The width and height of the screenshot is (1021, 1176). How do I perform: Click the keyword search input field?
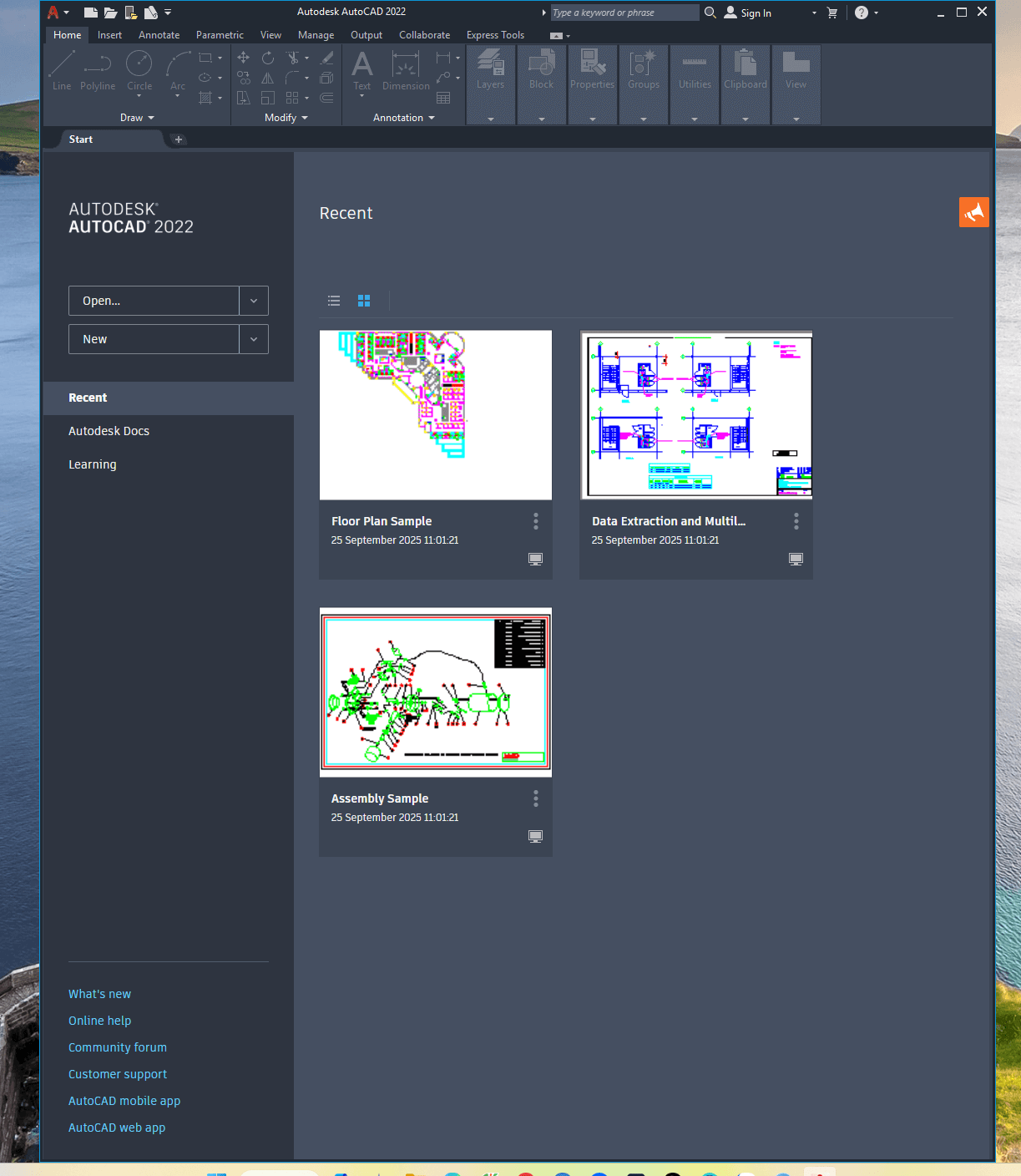pos(623,13)
